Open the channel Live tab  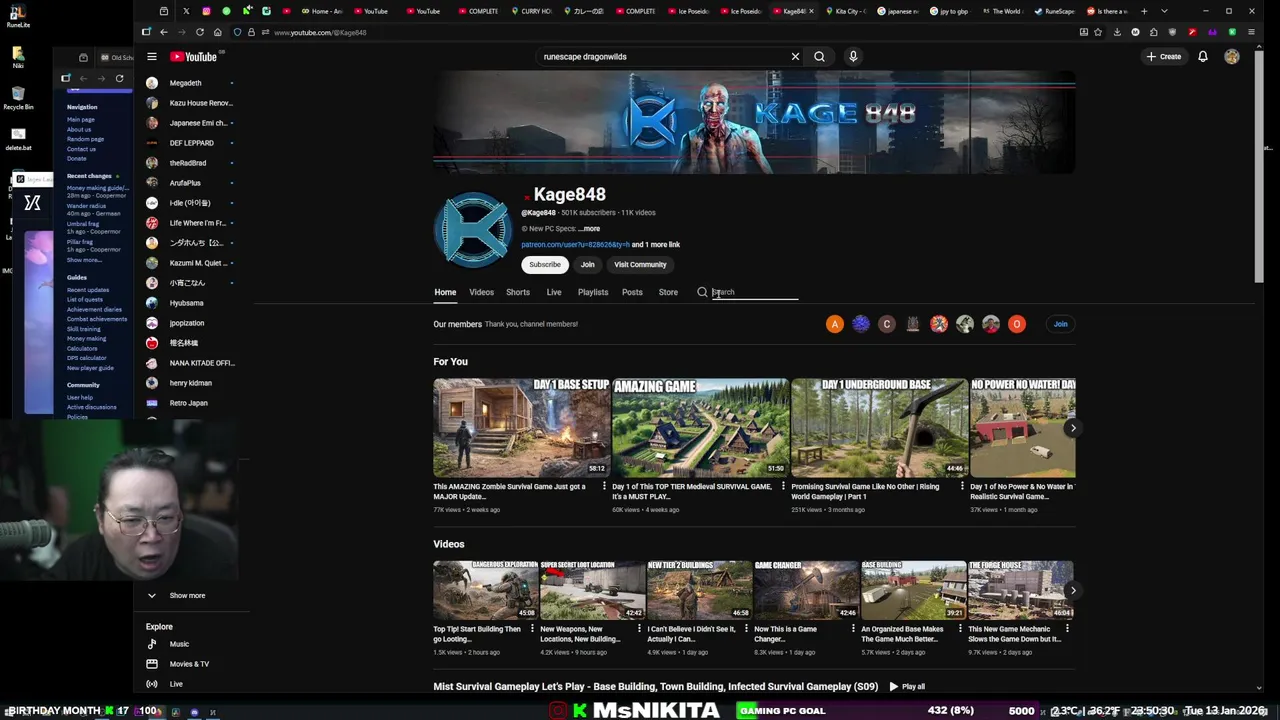pos(554,292)
